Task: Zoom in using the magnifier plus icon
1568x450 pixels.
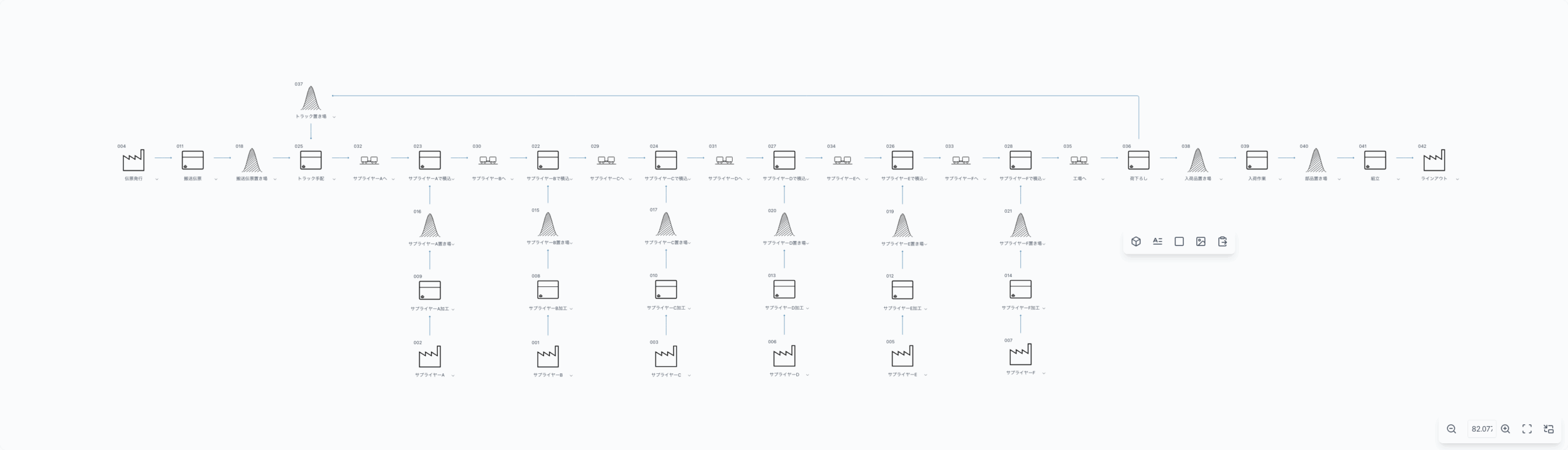Action: (1506, 429)
